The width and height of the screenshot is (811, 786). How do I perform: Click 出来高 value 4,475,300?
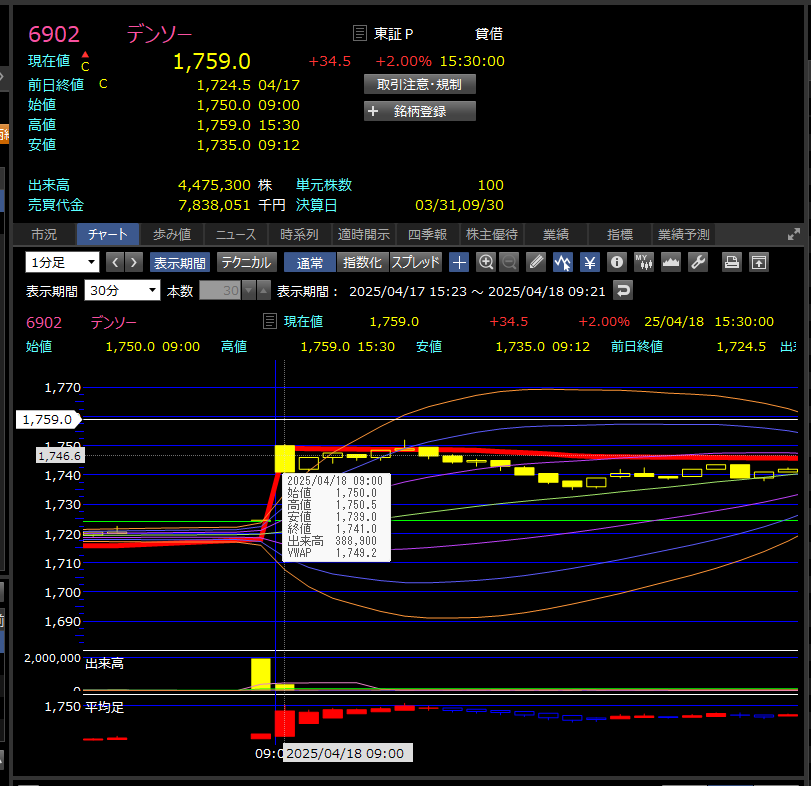point(214,185)
